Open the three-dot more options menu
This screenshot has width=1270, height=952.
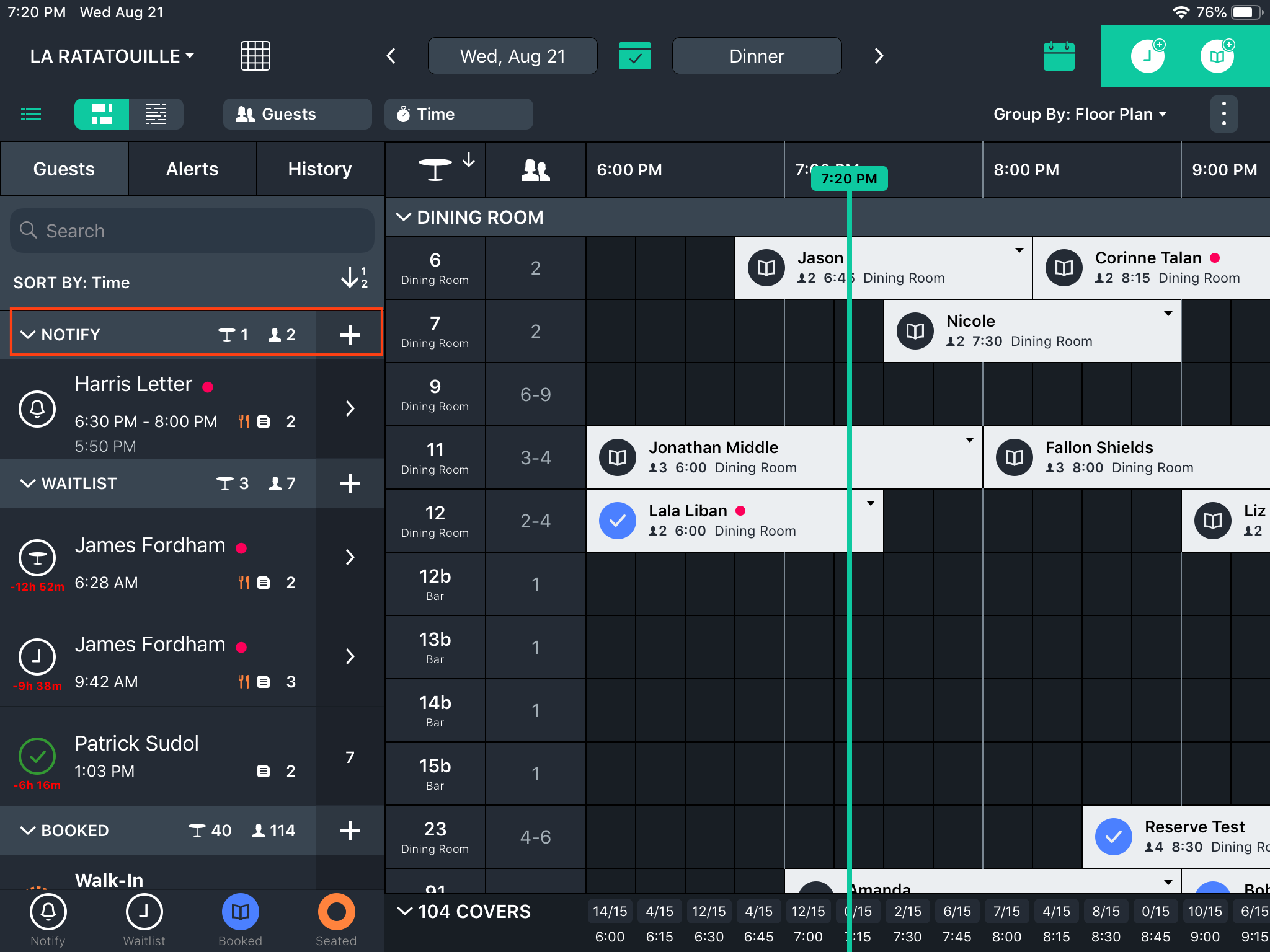point(1223,114)
